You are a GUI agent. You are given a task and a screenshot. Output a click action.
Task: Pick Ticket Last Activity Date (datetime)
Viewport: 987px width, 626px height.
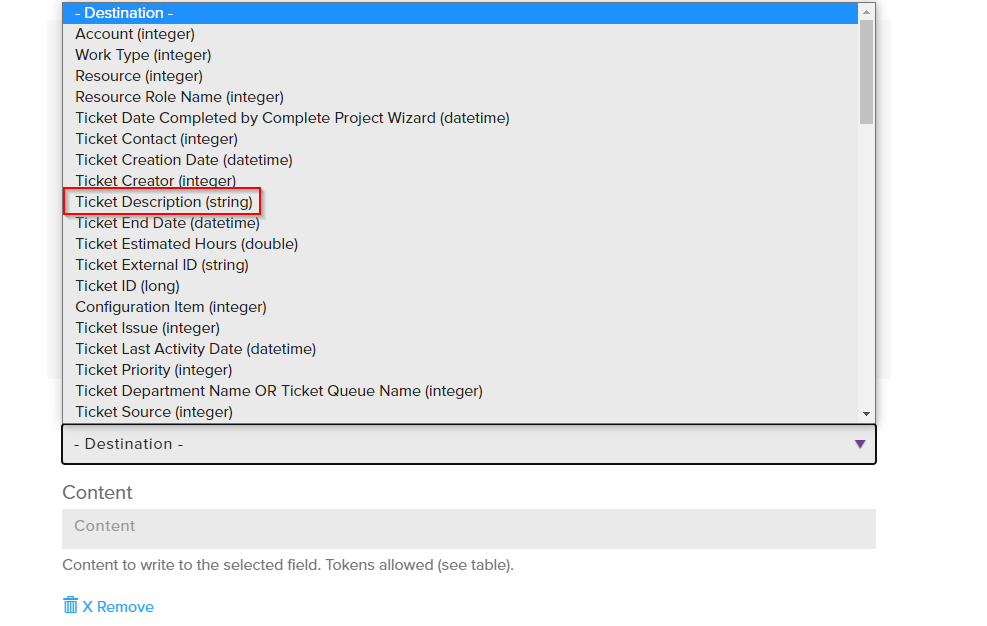(x=195, y=349)
